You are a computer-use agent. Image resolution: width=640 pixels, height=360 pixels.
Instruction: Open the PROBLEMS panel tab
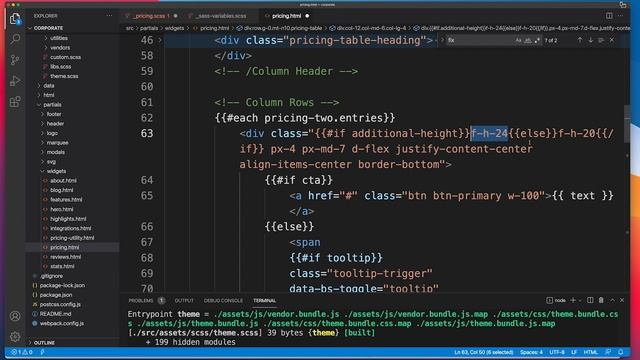click(141, 300)
